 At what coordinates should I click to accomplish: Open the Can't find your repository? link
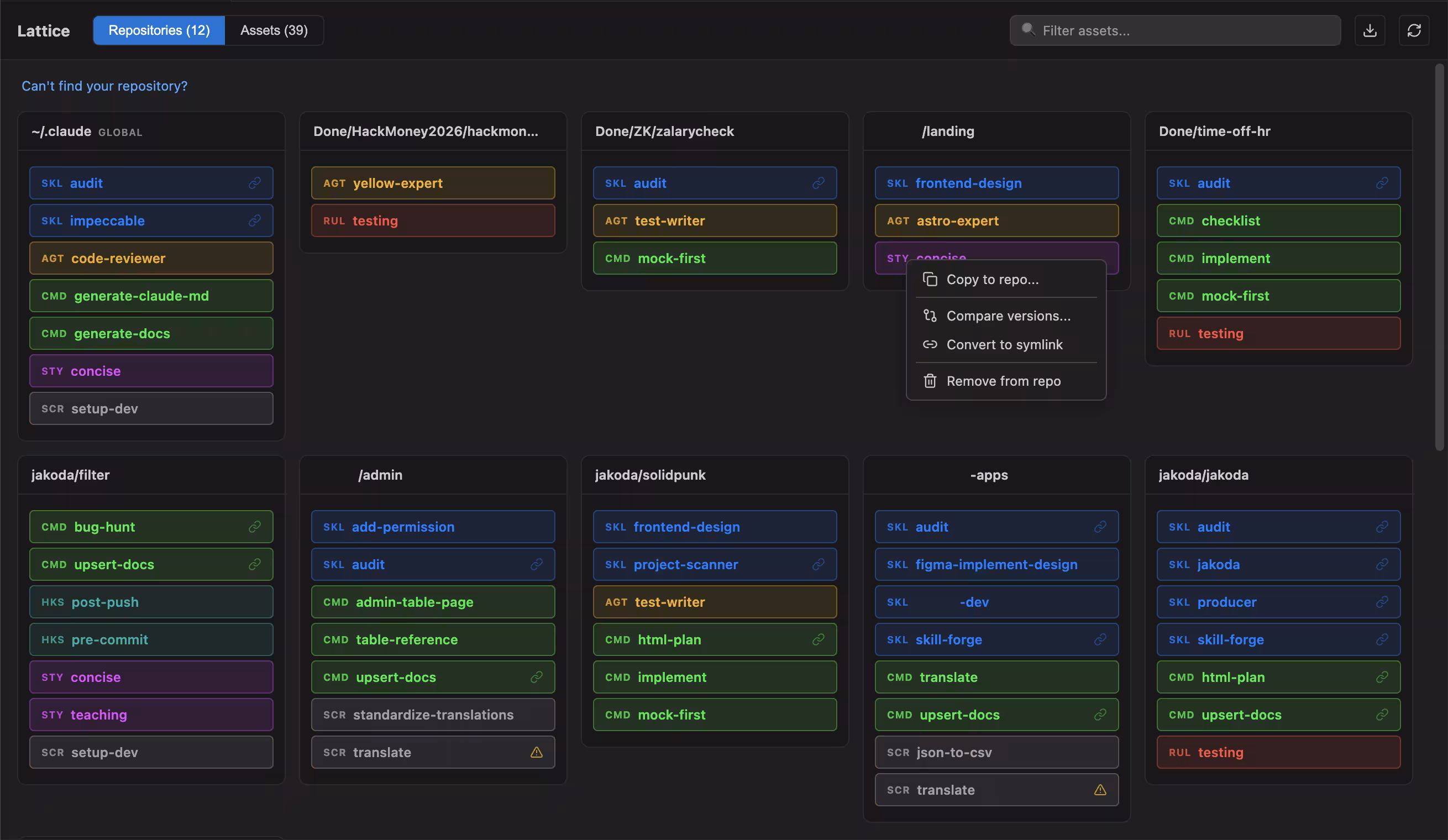(x=104, y=86)
